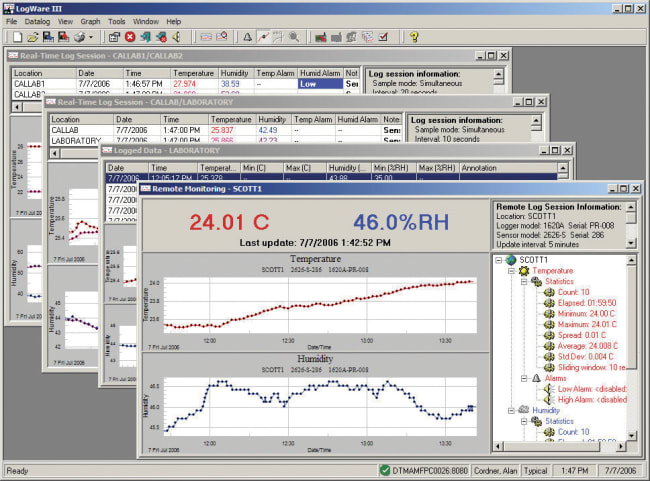Click the red stop circle toolbar icon
Image resolution: width=650 pixels, height=481 pixels.
click(x=130, y=37)
